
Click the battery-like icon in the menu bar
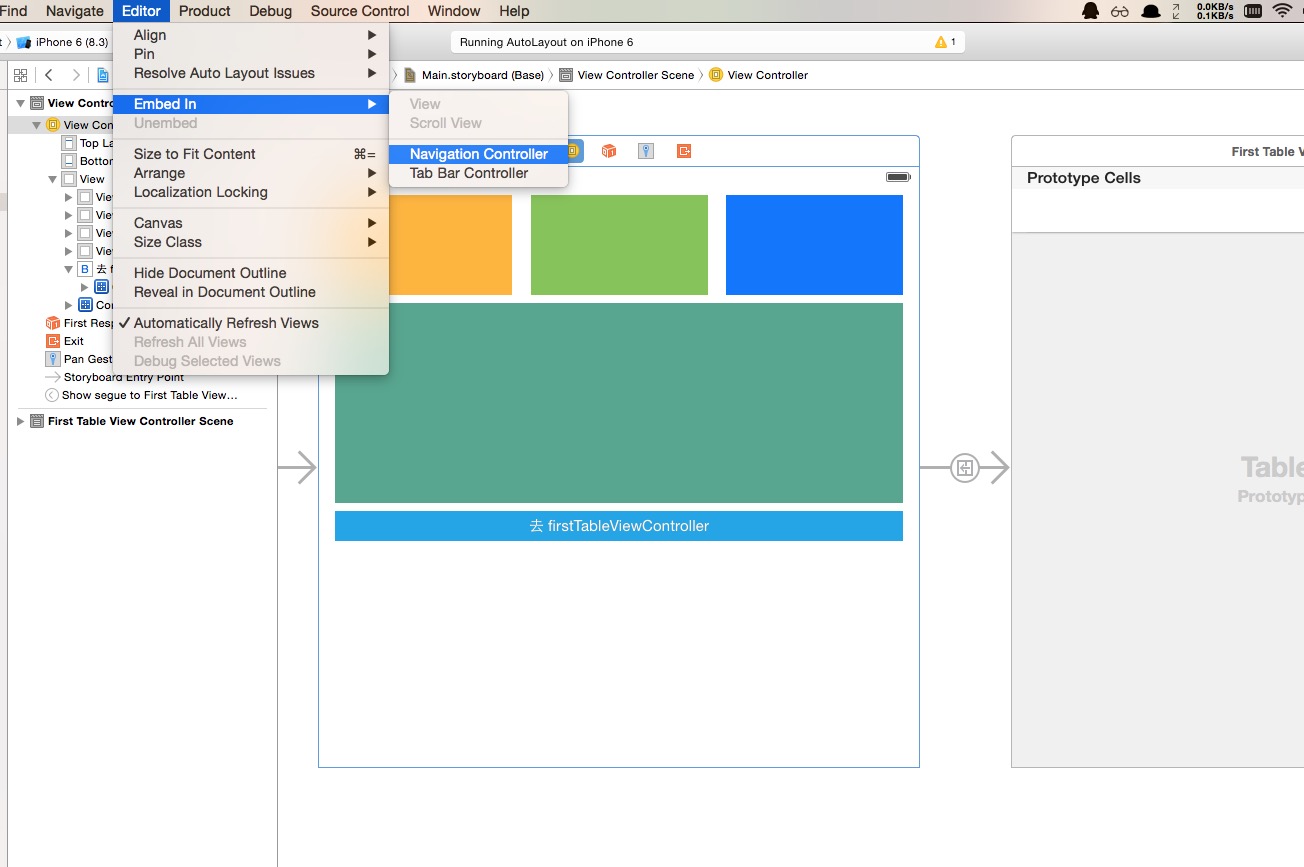[1252, 11]
